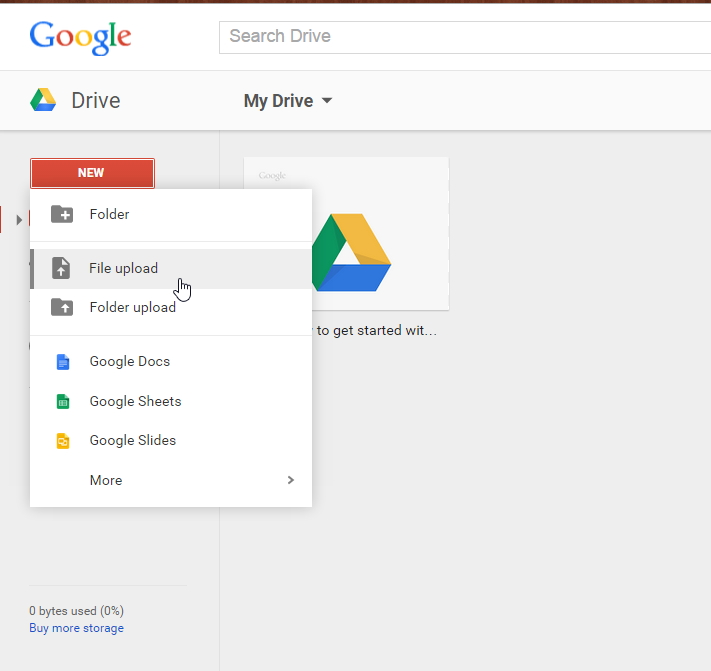Click the Buy more storage link
The width and height of the screenshot is (711, 671).
(x=76, y=628)
